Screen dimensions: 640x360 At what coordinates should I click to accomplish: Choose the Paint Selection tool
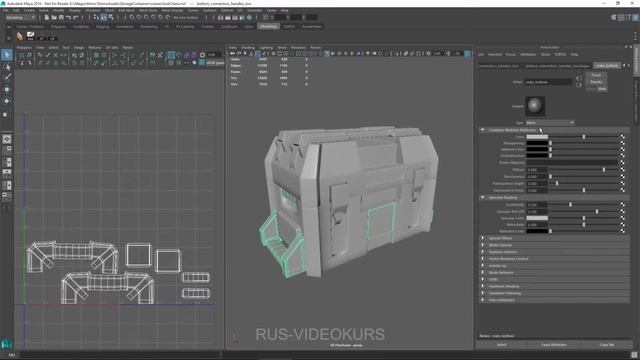click(x=7, y=78)
